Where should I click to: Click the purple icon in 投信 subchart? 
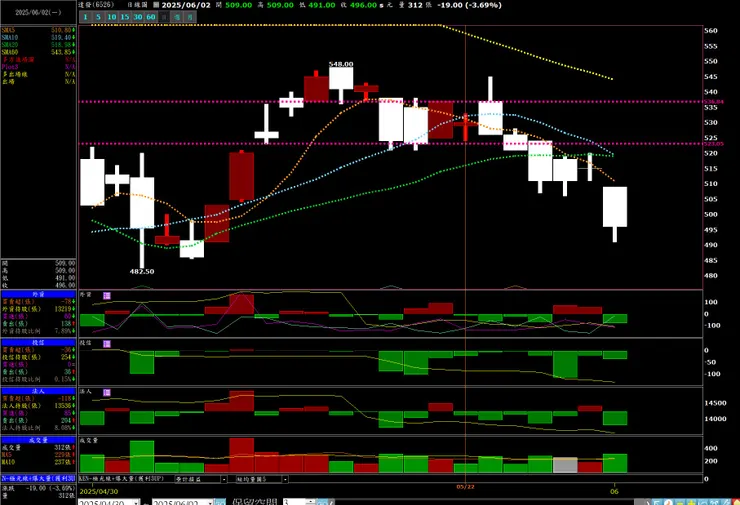pyautogui.click(x=107, y=344)
